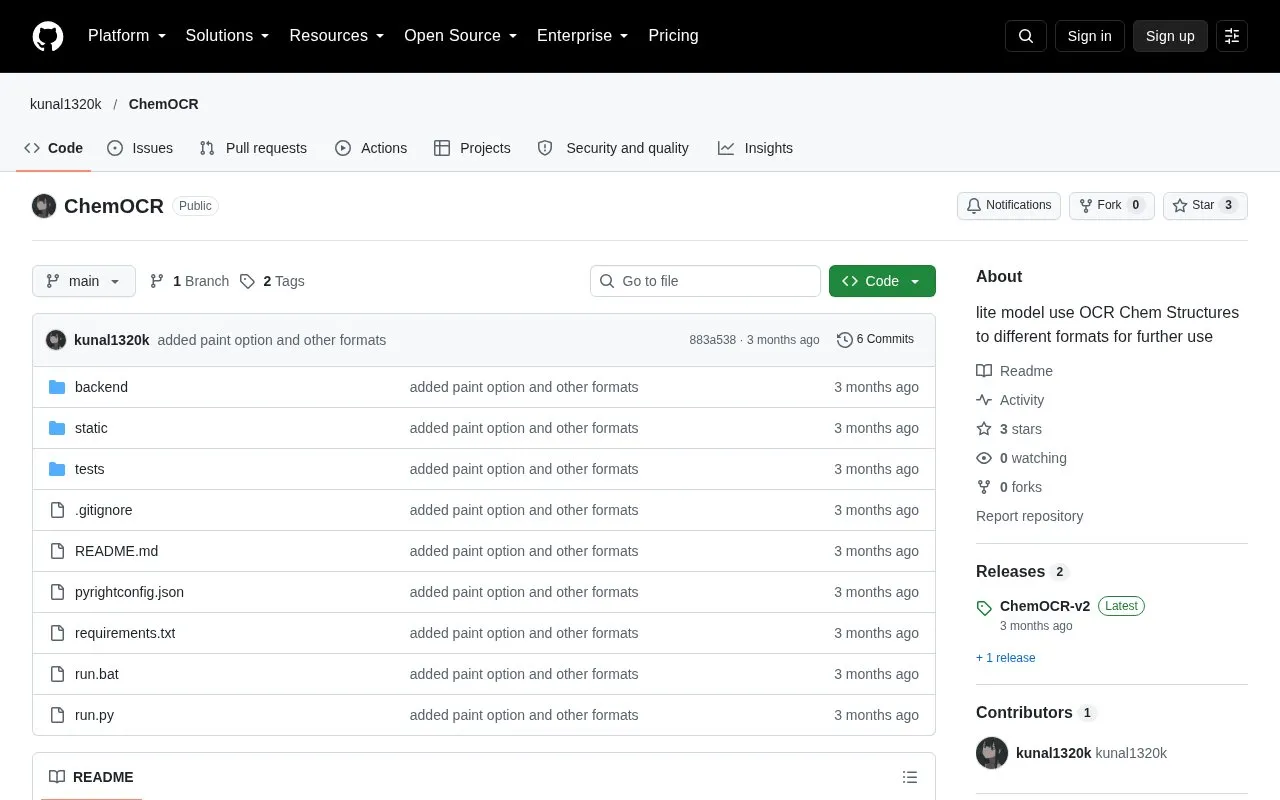Open the Projects tab
This screenshot has width=1280, height=800.
coord(472,148)
